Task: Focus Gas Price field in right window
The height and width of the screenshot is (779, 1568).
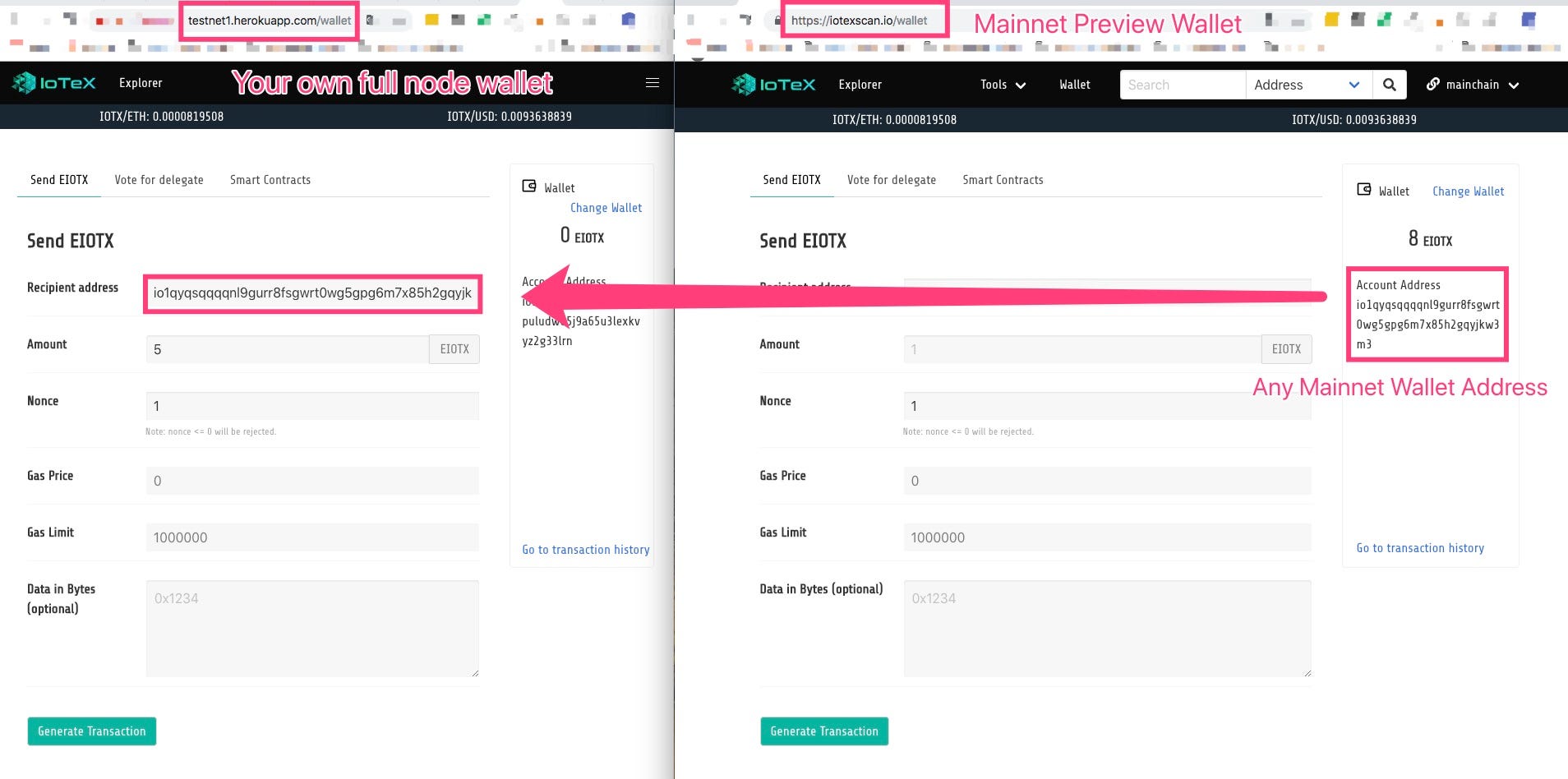Action: tap(1107, 481)
